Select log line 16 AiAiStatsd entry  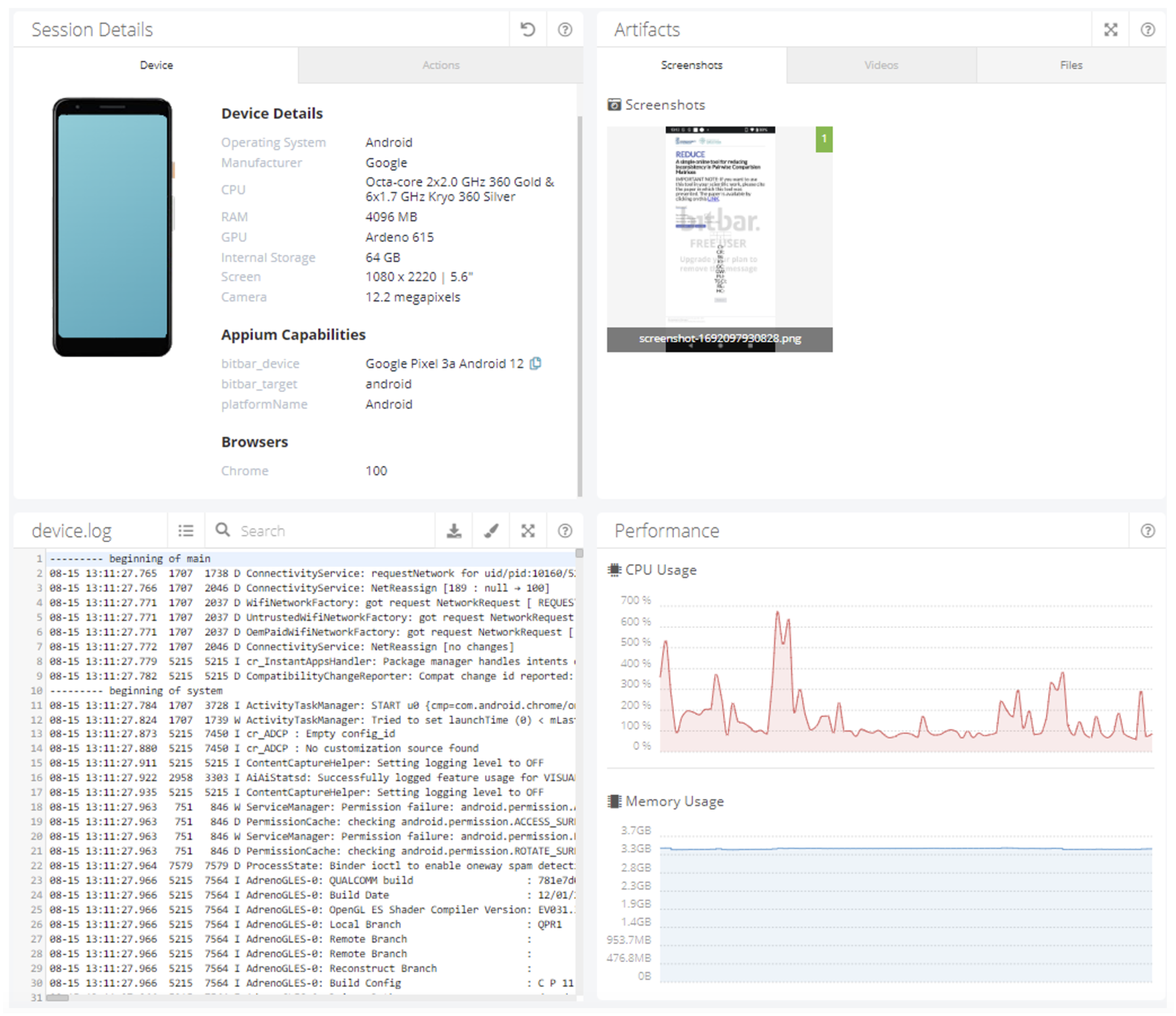pos(311,778)
